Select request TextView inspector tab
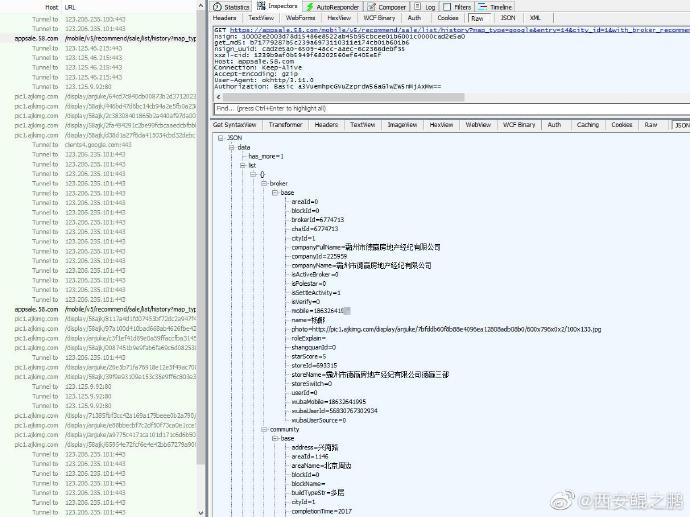Viewport: 690px width, 517px height. [x=261, y=18]
